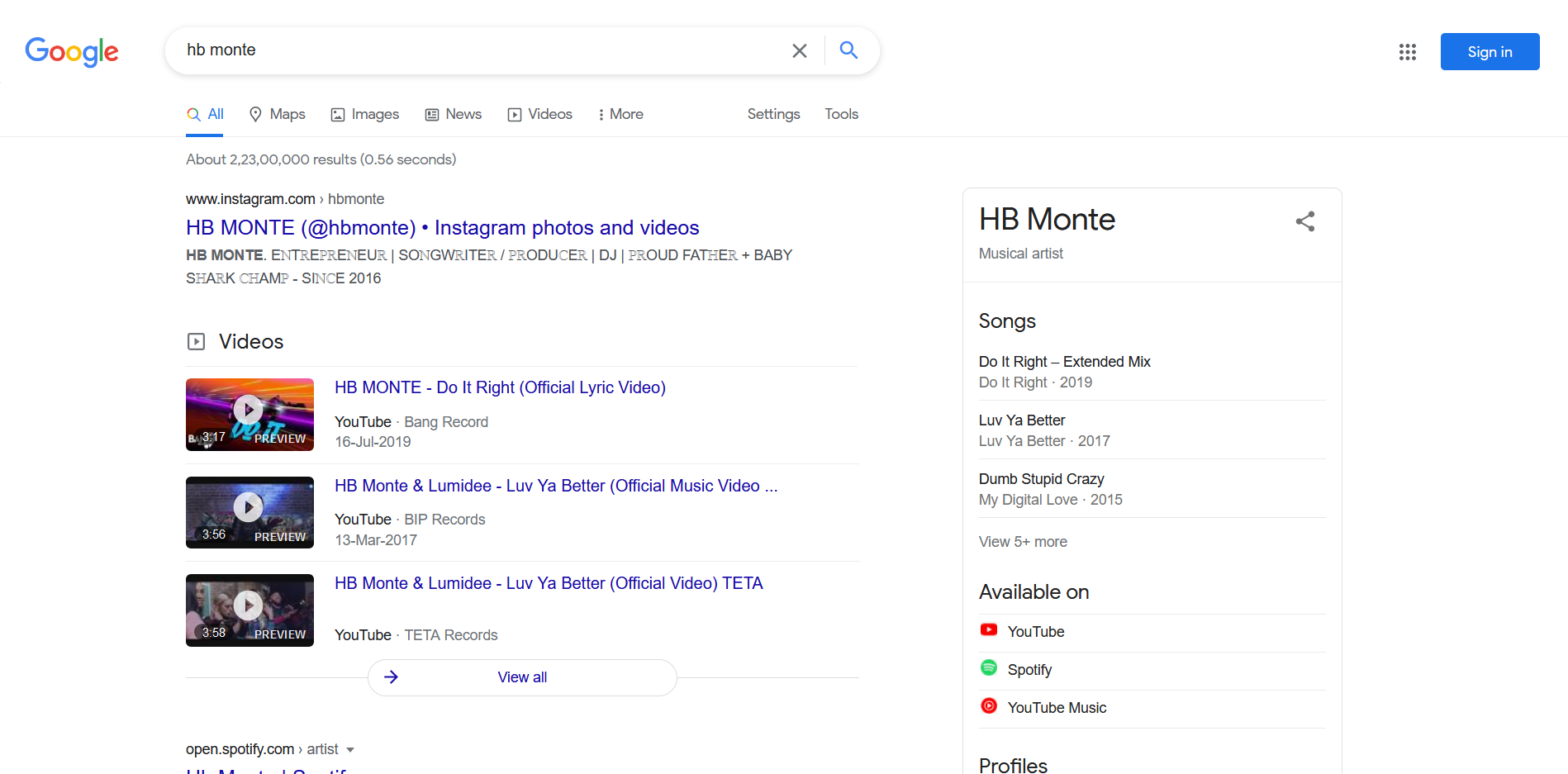The width and height of the screenshot is (1568, 774).
Task: Open Luv Ya Better Official Music Video link
Action: [x=556, y=486]
